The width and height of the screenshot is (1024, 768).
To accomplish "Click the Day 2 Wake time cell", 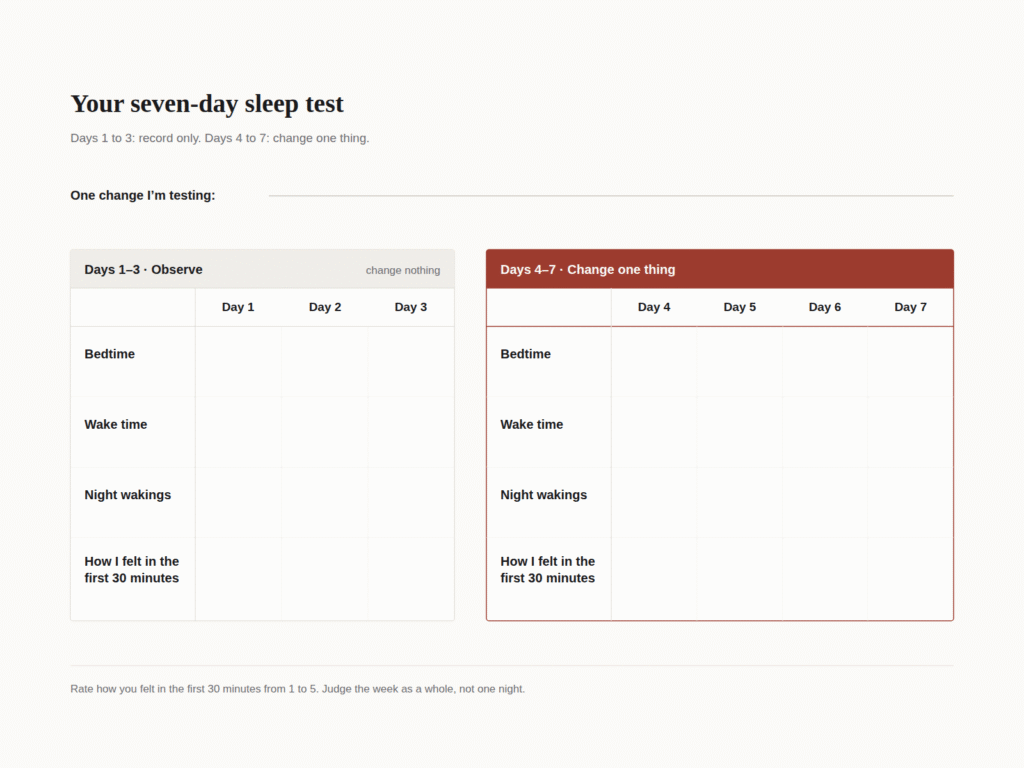I will (x=325, y=432).
